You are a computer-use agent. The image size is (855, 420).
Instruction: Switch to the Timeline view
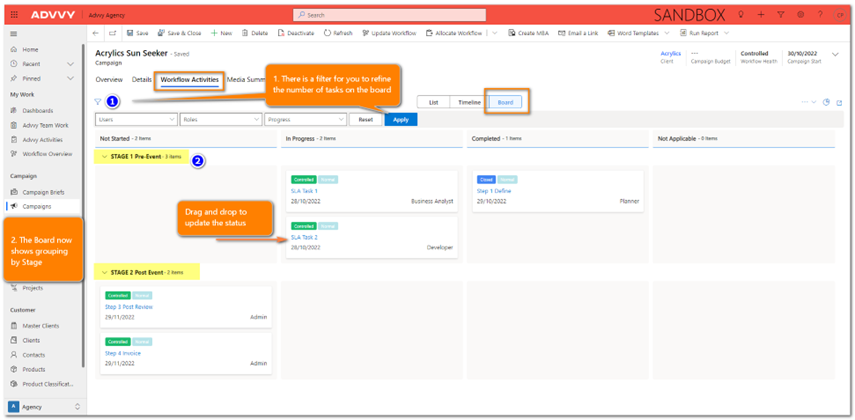(469, 102)
